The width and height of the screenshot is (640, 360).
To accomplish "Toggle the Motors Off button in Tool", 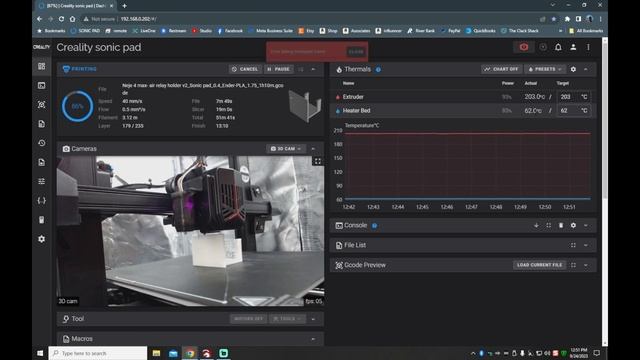I will coord(249,319).
